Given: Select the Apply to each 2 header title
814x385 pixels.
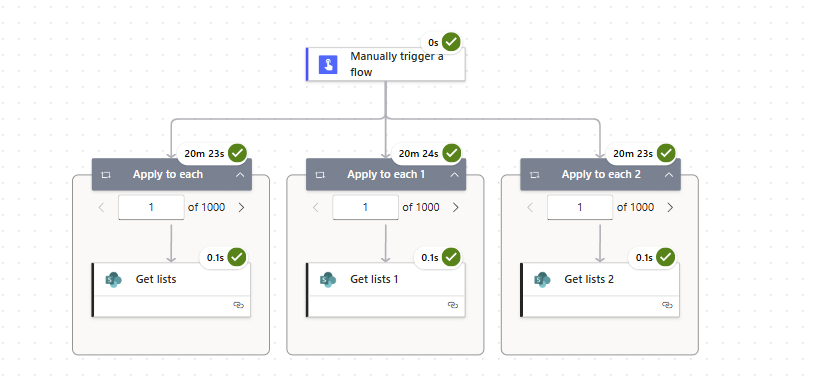Looking at the screenshot, I should tap(601, 175).
